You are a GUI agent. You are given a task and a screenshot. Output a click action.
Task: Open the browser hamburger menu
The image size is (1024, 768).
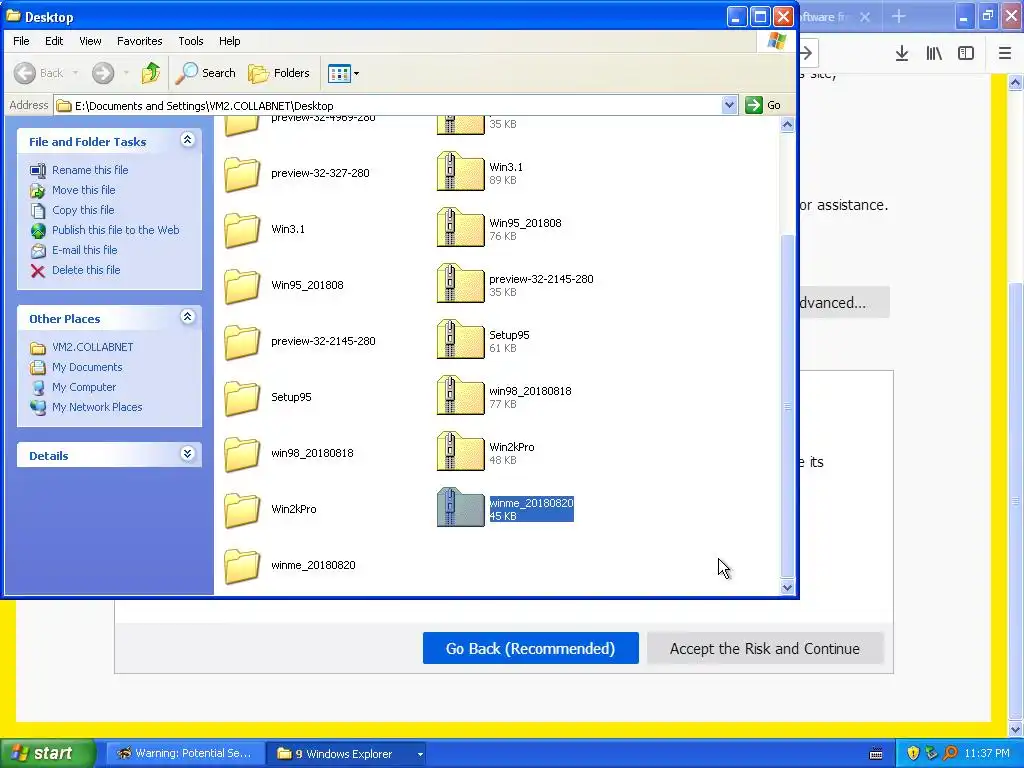tap(1005, 54)
